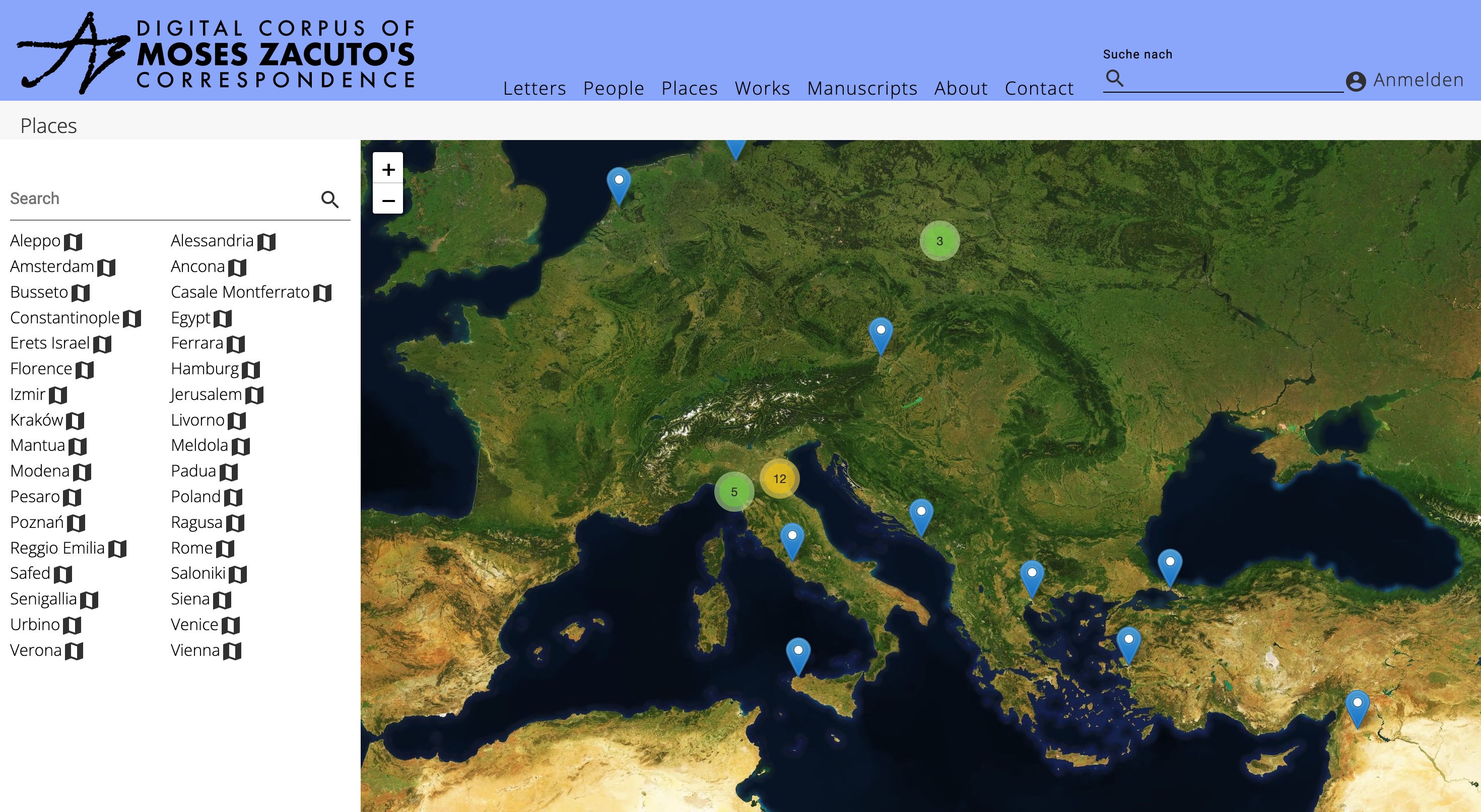Expand the green cluster of 5 markers

(733, 492)
